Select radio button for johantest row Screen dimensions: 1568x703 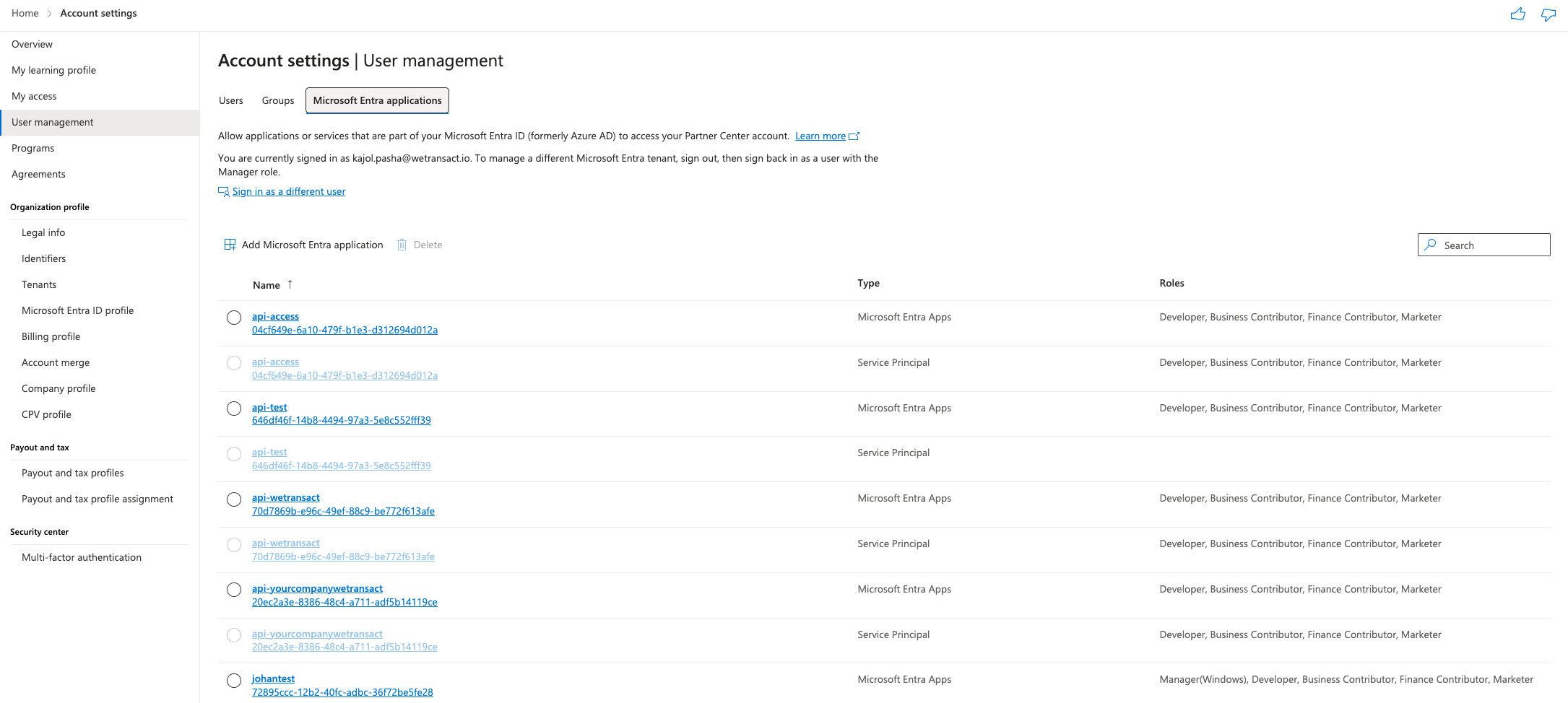pos(234,681)
